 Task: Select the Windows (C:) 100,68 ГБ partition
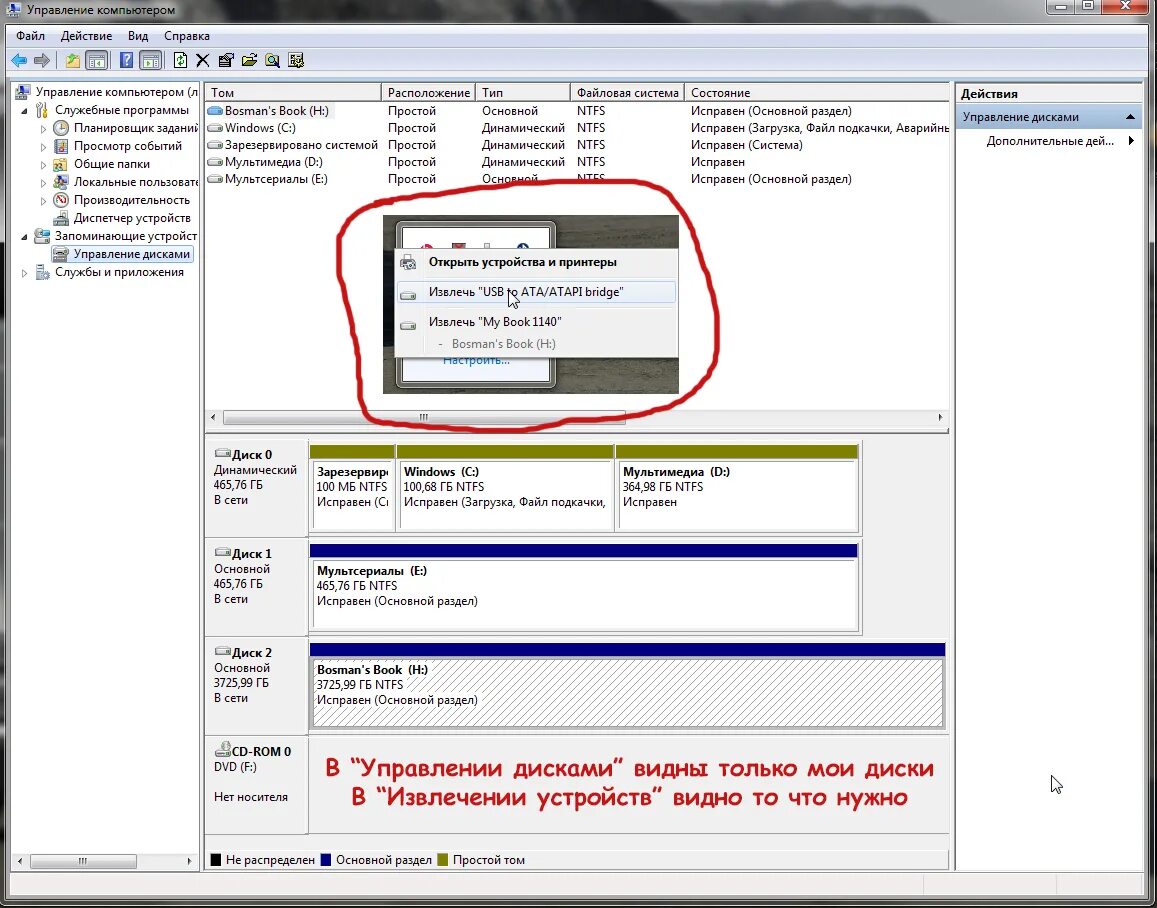click(x=505, y=486)
